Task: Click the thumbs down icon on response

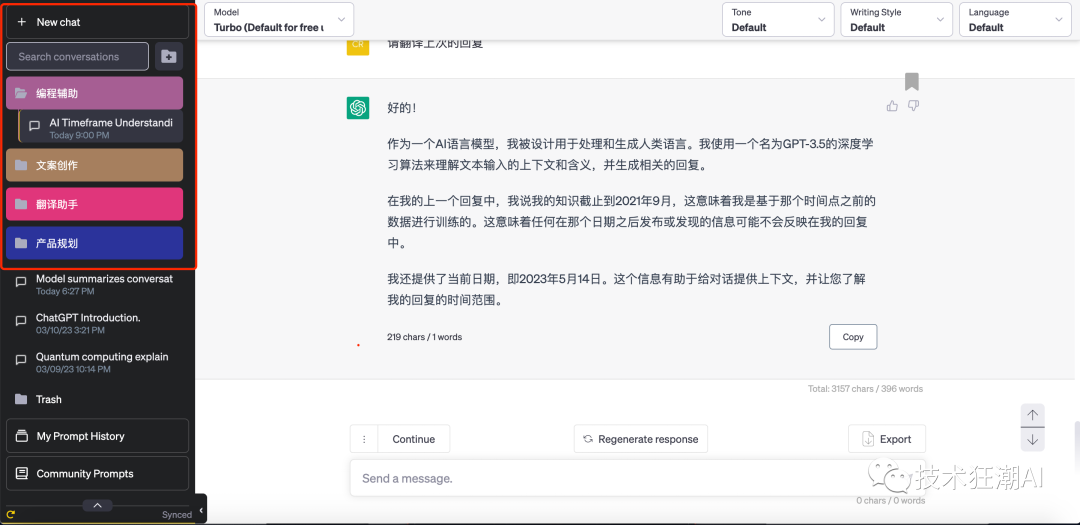Action: 913,106
